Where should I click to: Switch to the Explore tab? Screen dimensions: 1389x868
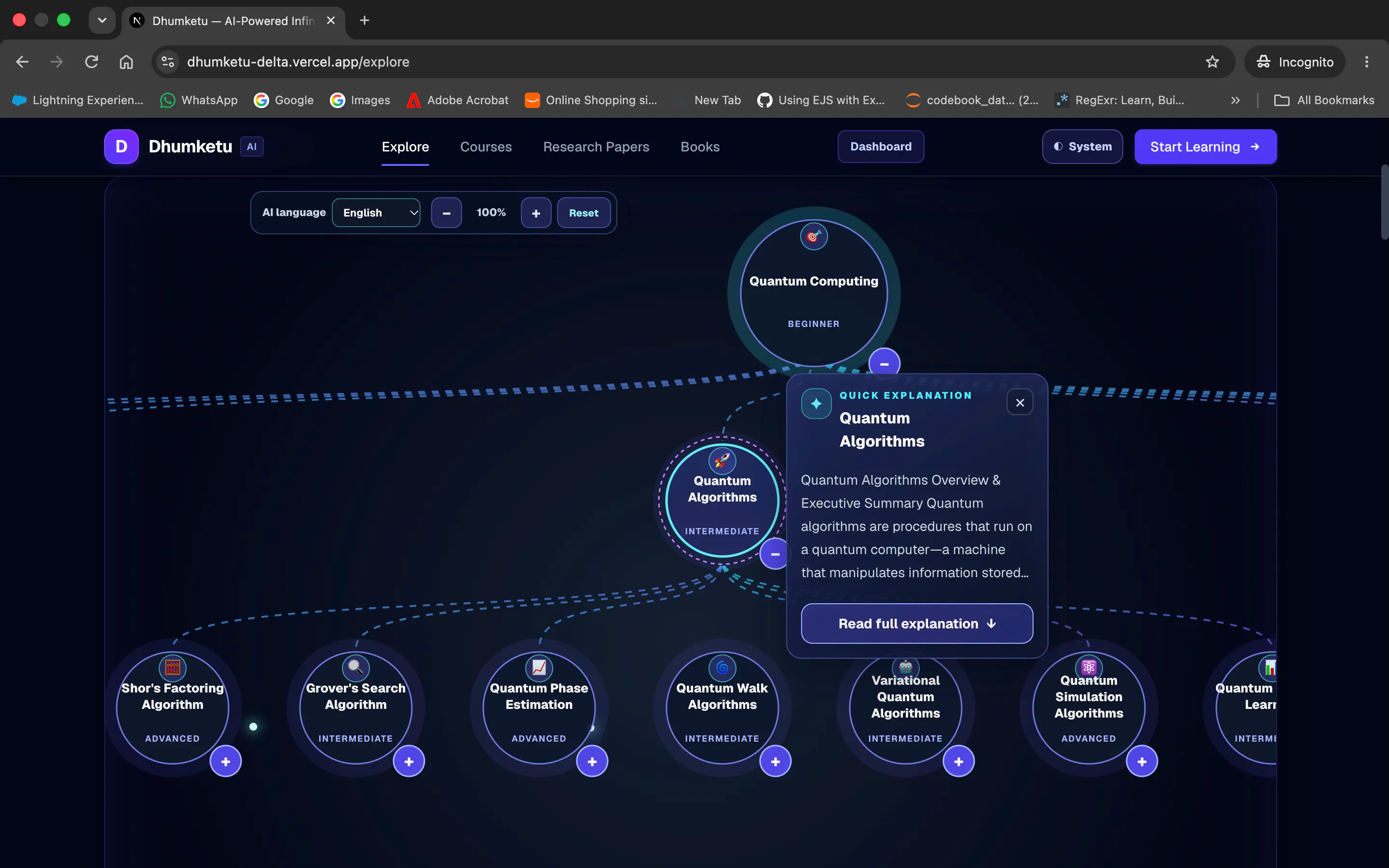coord(405,147)
